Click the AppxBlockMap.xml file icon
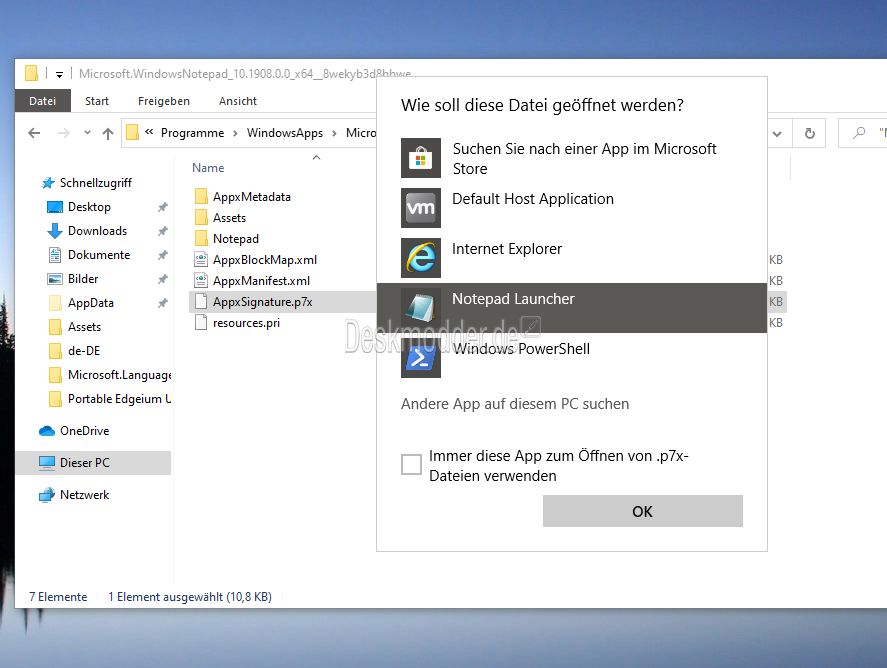Image resolution: width=887 pixels, height=668 pixels. point(201,260)
